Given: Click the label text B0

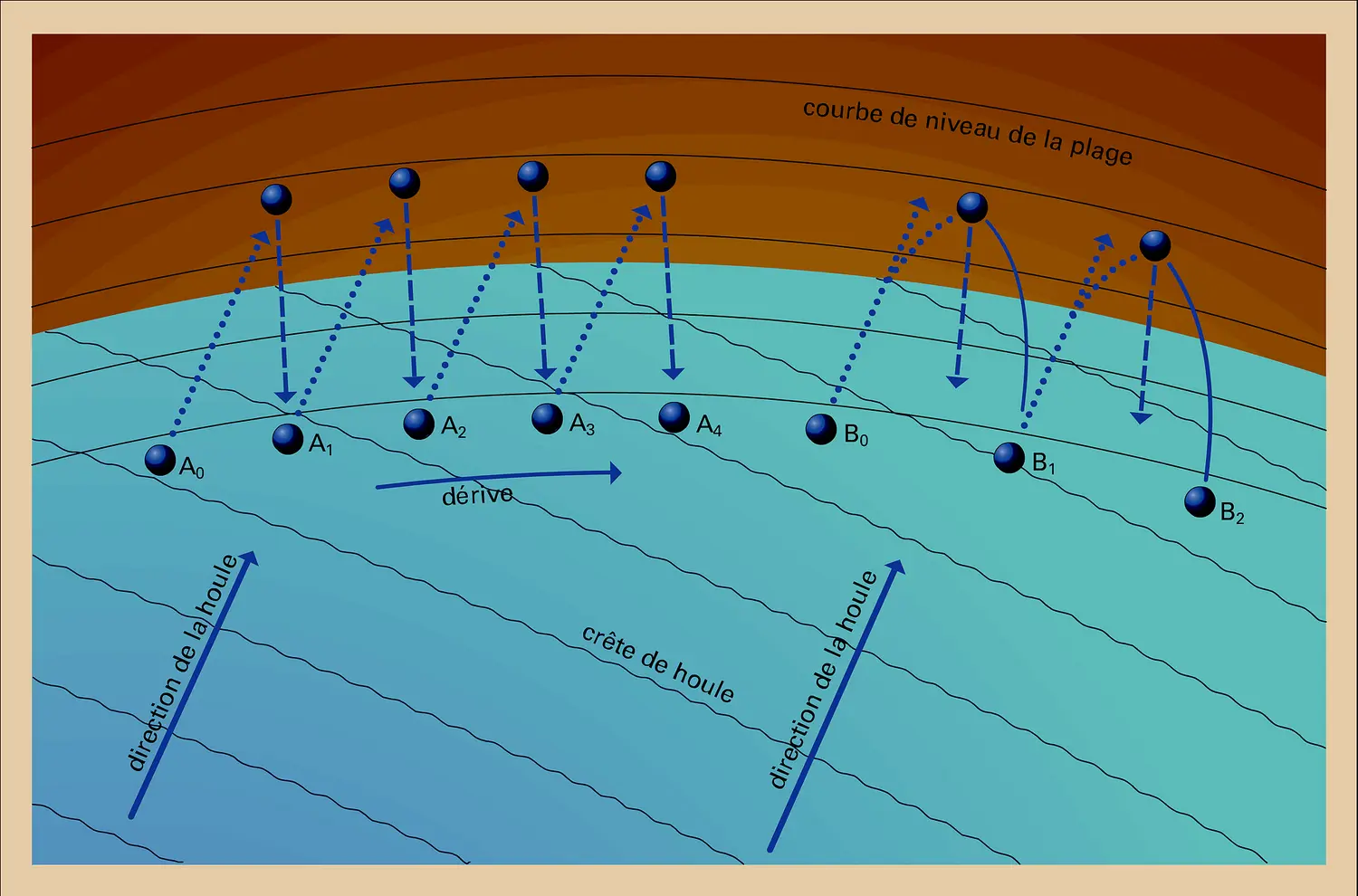Looking at the screenshot, I should click(x=856, y=435).
